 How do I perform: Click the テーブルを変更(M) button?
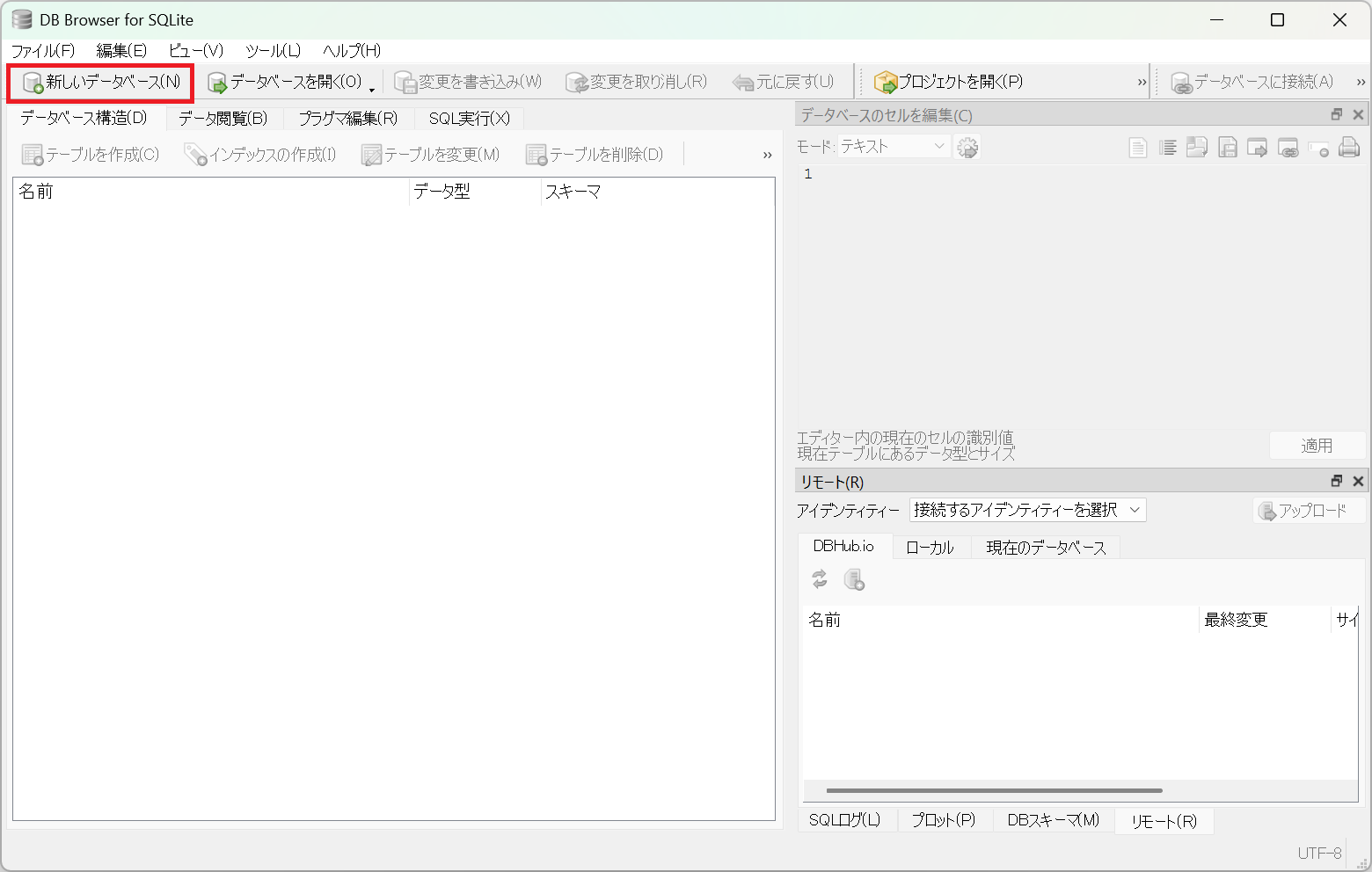click(430, 155)
